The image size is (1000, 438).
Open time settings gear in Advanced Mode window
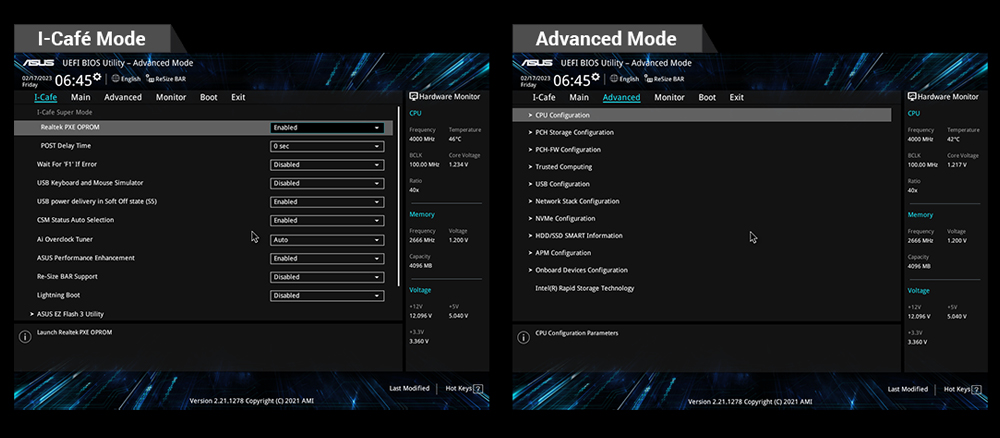[x=596, y=77]
